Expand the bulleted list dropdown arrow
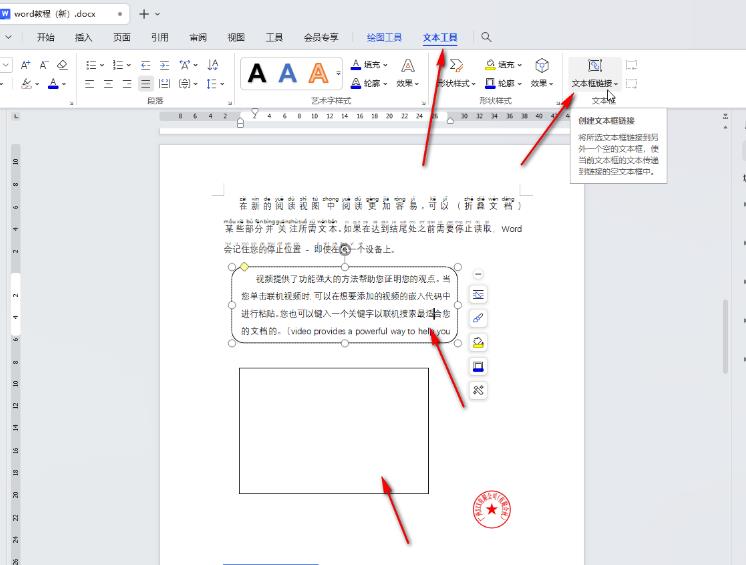The width and height of the screenshot is (746, 565). click(x=102, y=65)
